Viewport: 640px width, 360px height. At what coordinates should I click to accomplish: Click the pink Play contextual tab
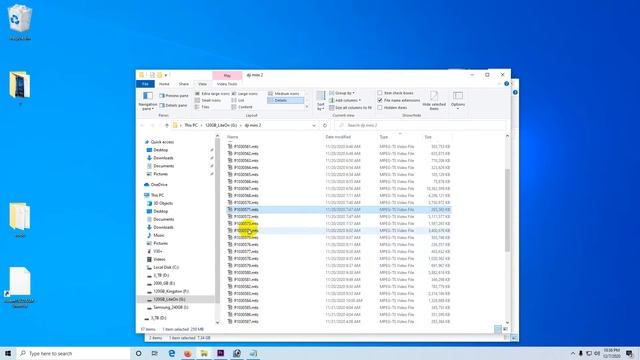227,76
